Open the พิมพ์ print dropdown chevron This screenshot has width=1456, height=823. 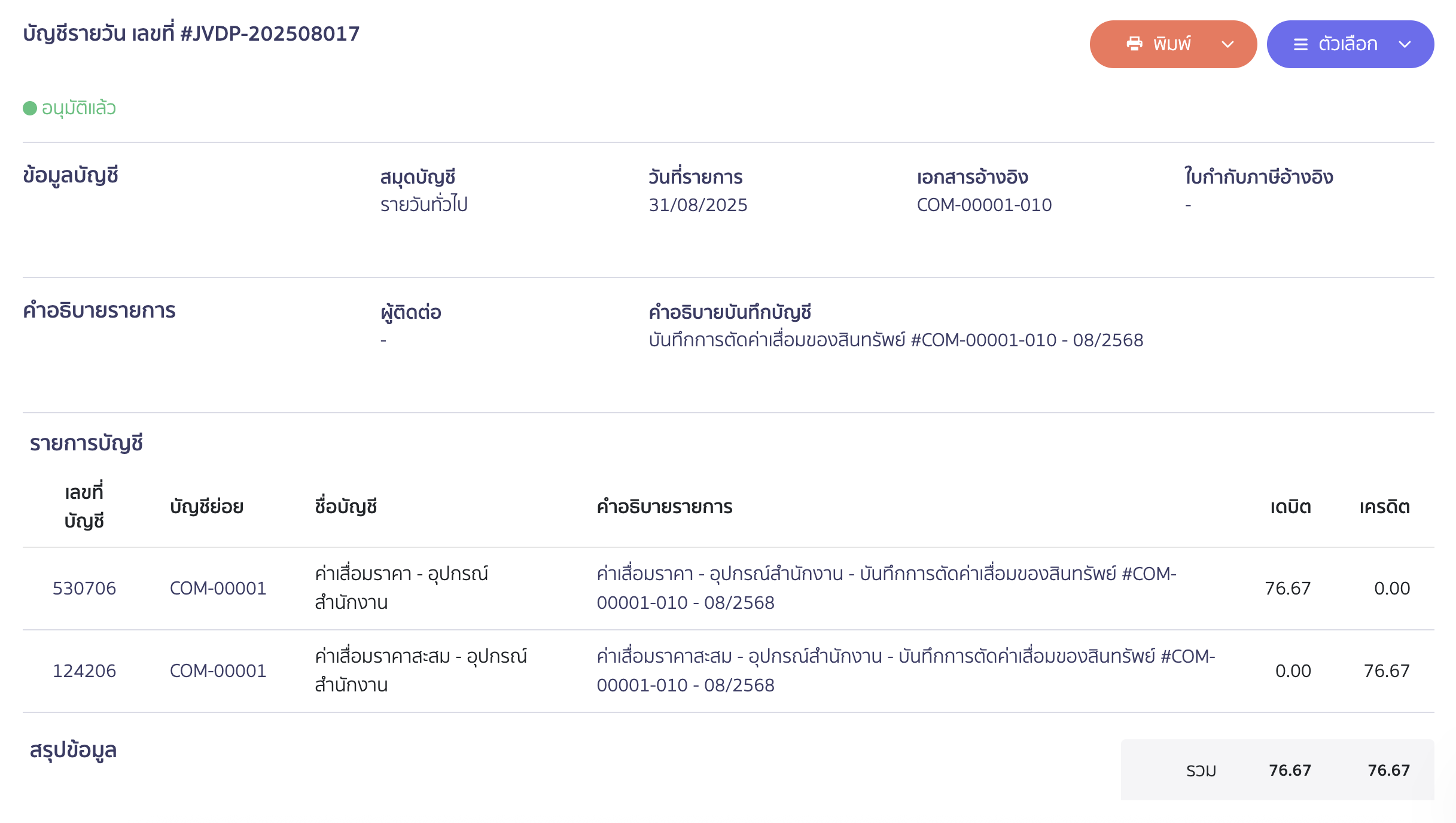(x=1228, y=44)
